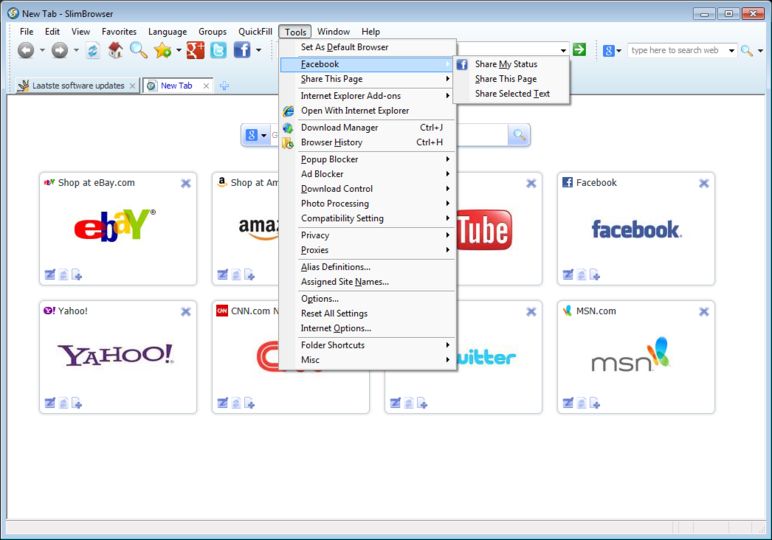Open the toolbar search engine selector arrow
Screen dimensions: 772x540
click(x=619, y=50)
